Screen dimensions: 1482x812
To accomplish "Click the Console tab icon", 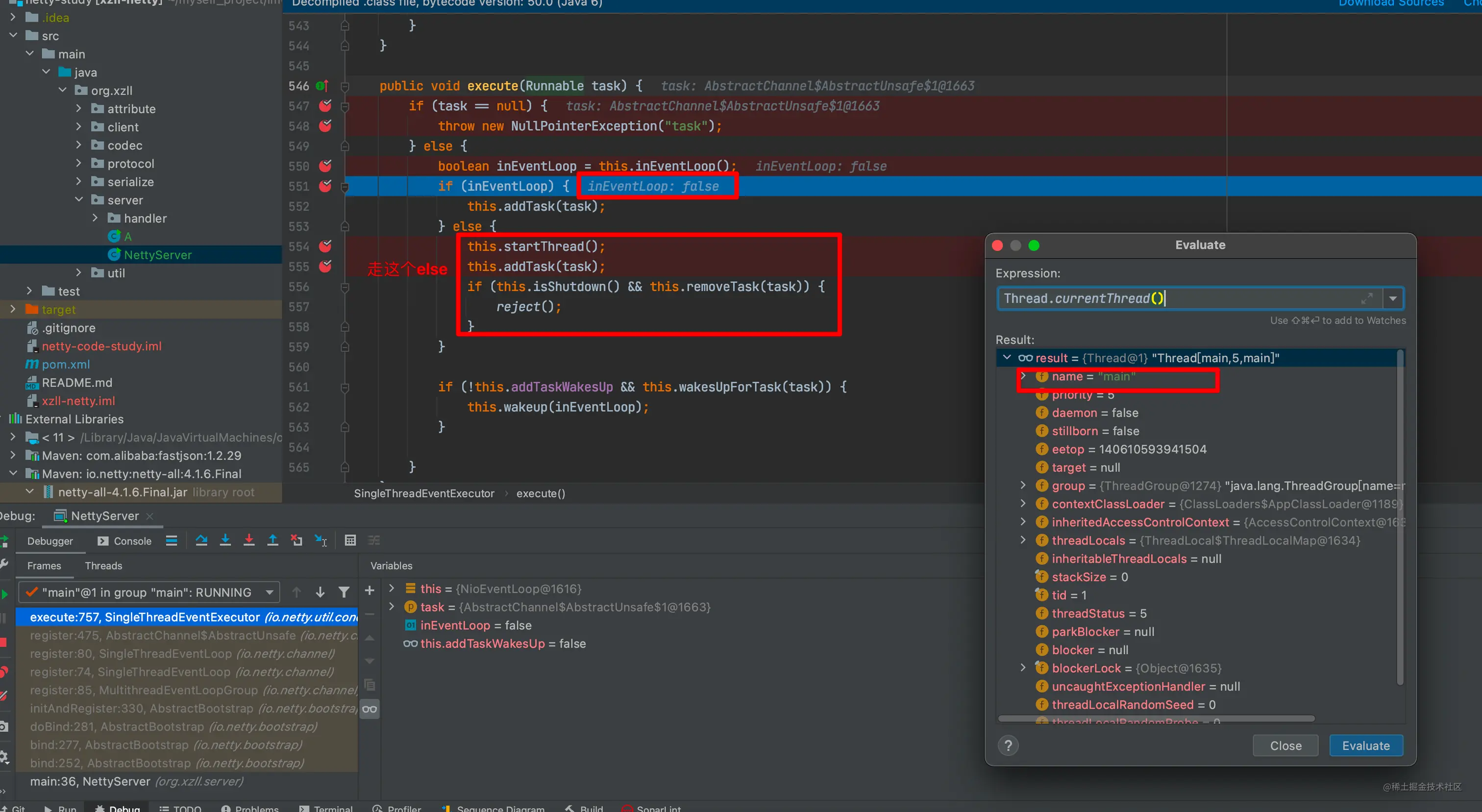I will [103, 541].
